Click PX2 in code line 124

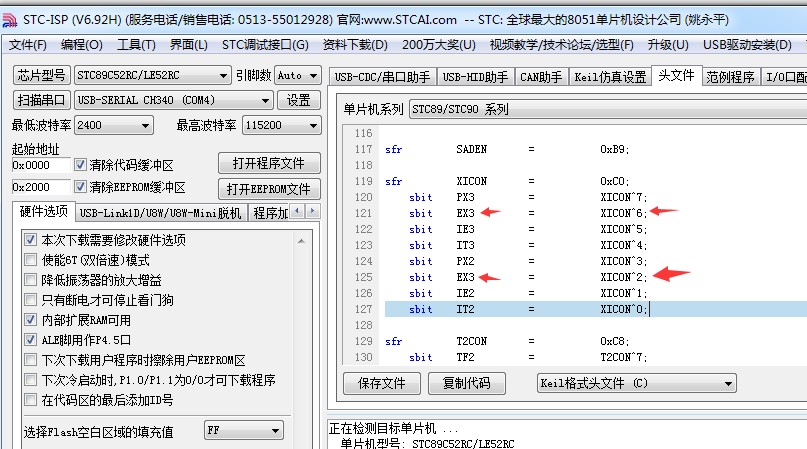pyautogui.click(x=465, y=261)
